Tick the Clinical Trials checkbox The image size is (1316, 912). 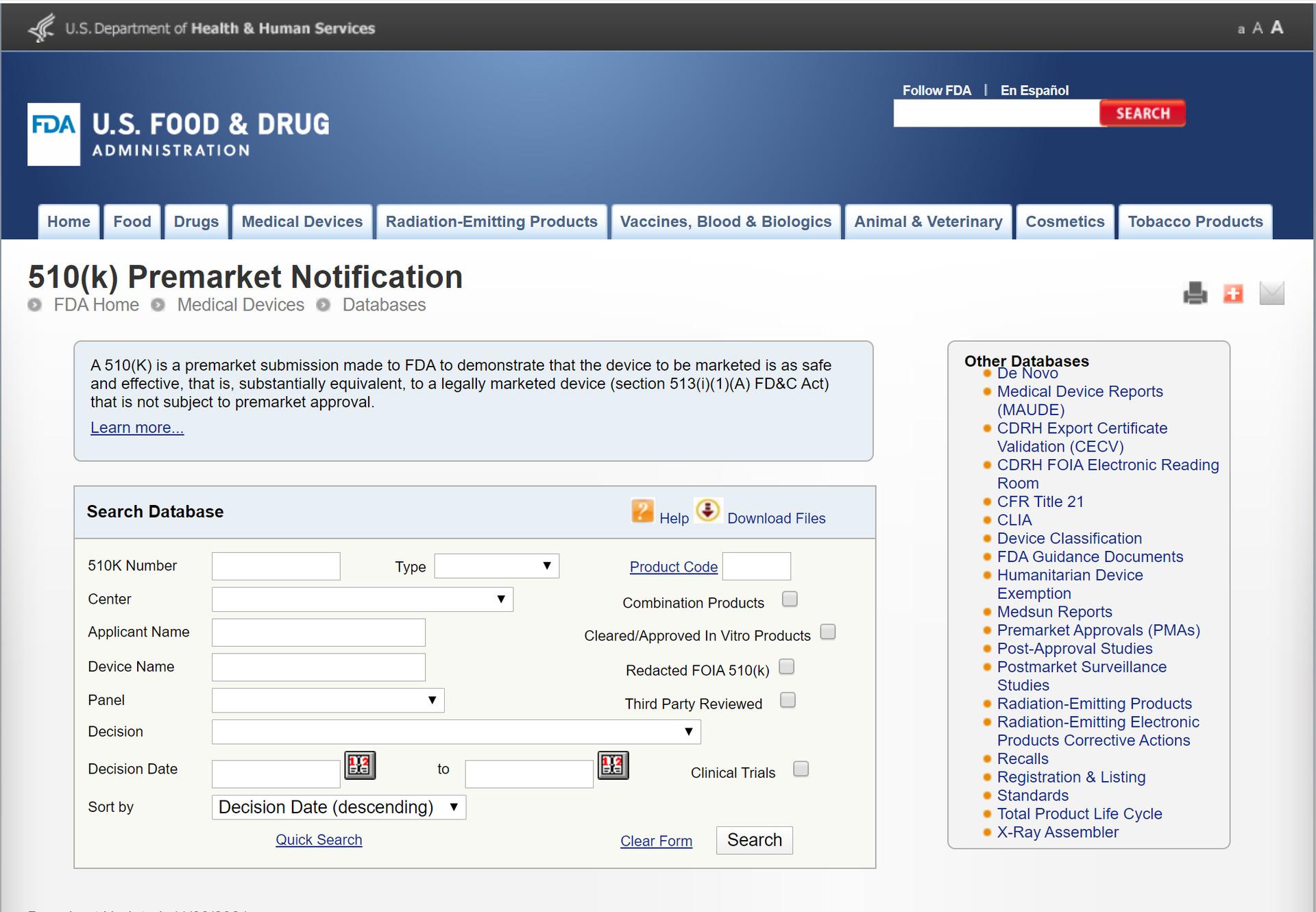801,769
